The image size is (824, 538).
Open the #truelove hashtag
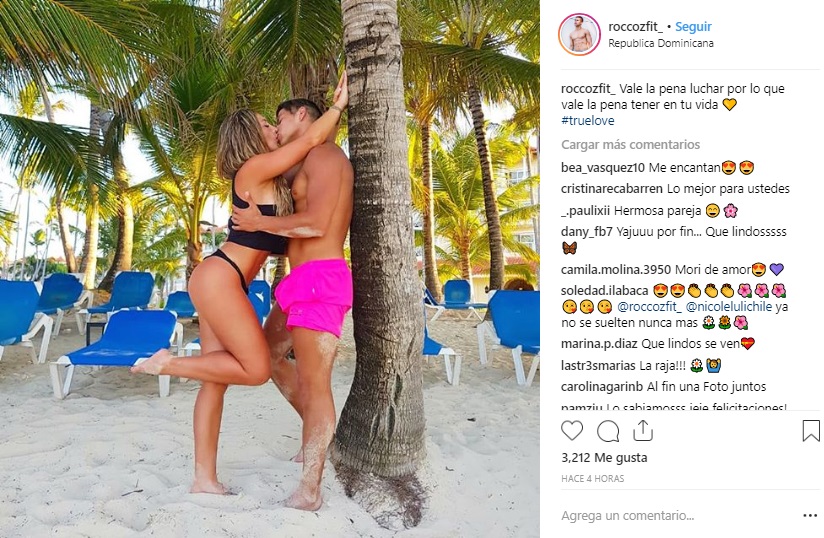[588, 121]
